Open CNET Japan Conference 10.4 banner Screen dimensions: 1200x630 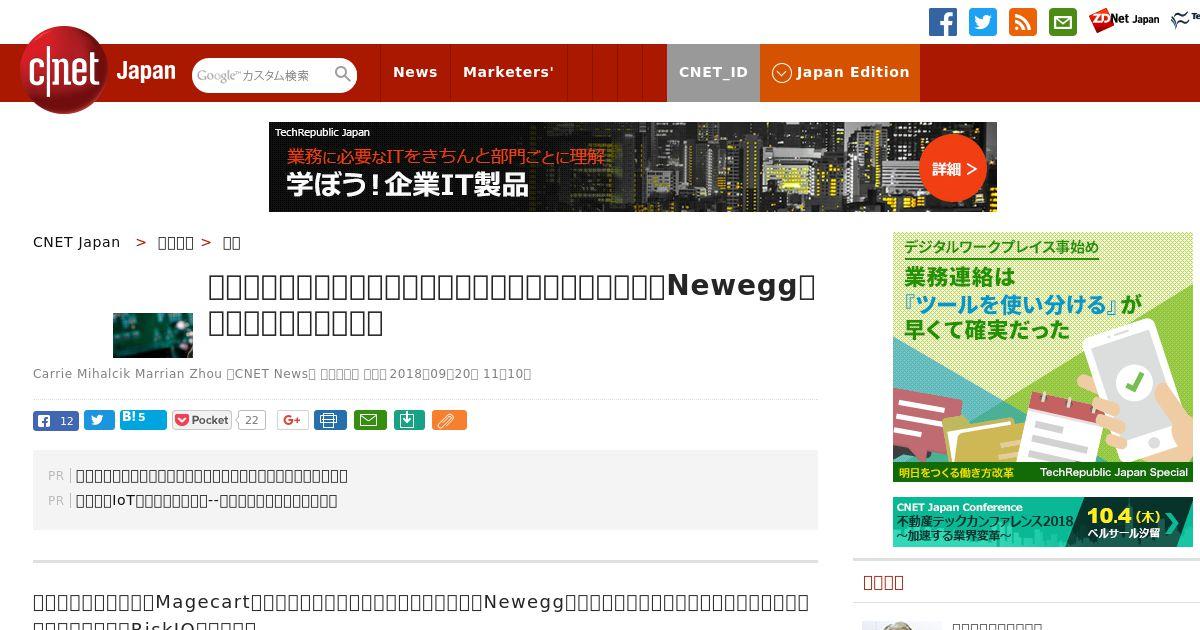(x=1043, y=522)
